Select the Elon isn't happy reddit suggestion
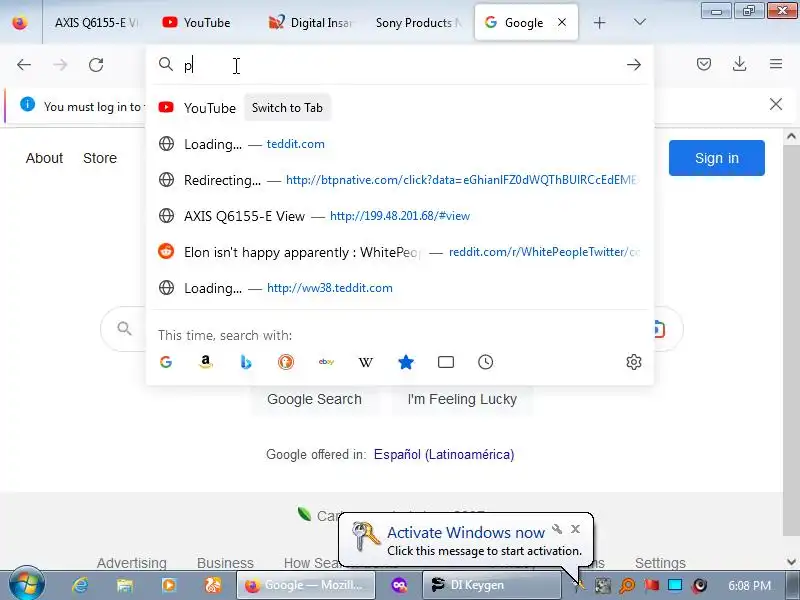 tap(399, 252)
